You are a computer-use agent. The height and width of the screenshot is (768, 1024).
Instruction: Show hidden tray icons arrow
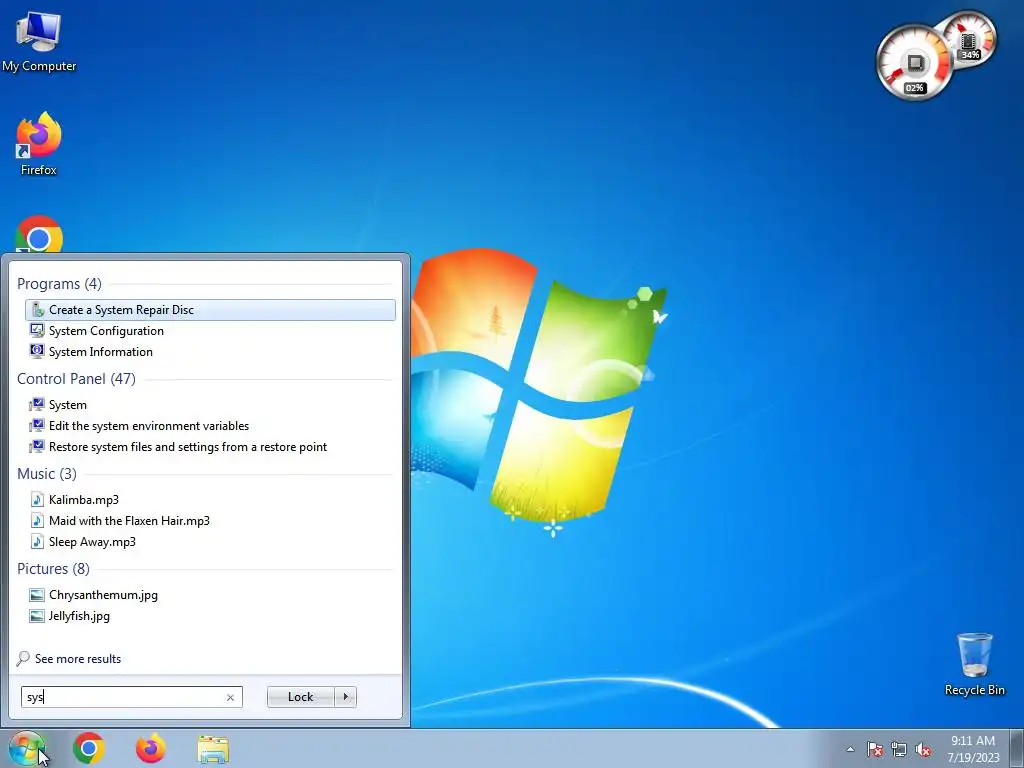850,749
